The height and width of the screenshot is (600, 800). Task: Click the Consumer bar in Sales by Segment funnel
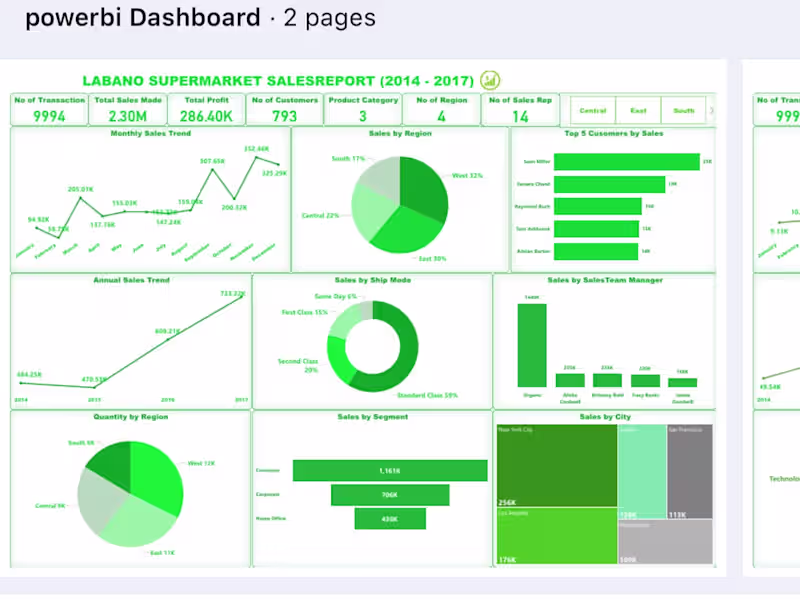pyautogui.click(x=389, y=470)
